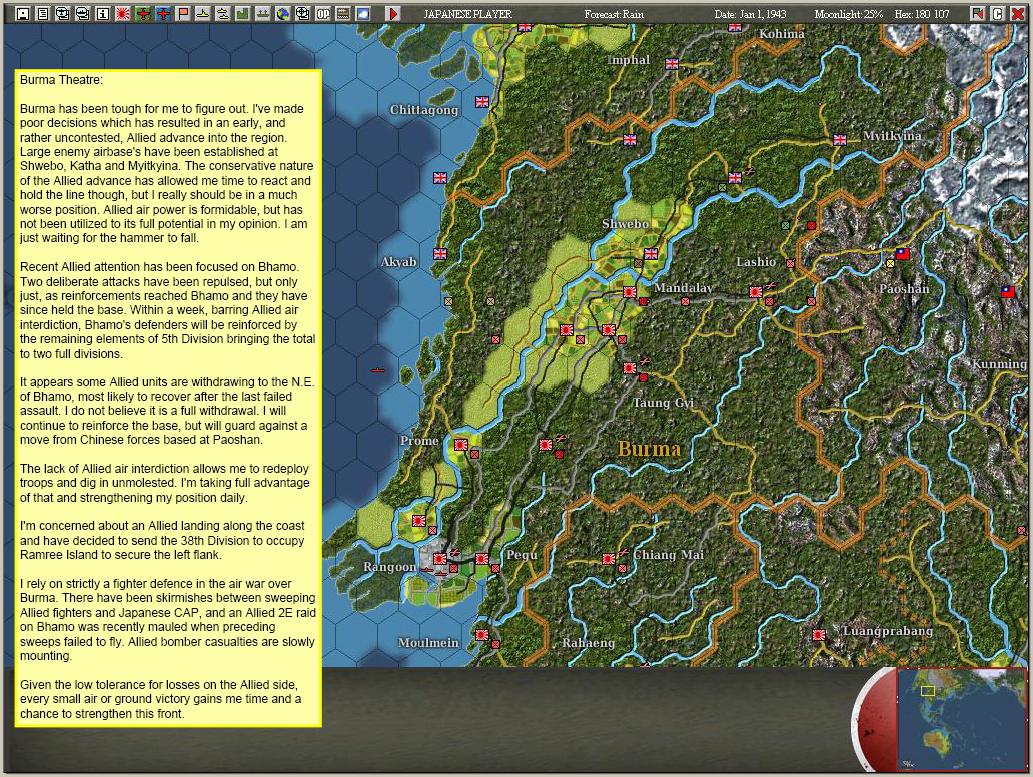The width and height of the screenshot is (1033, 777).
Task: Select red aircraft icon on blue background
Action: [x=163, y=13]
